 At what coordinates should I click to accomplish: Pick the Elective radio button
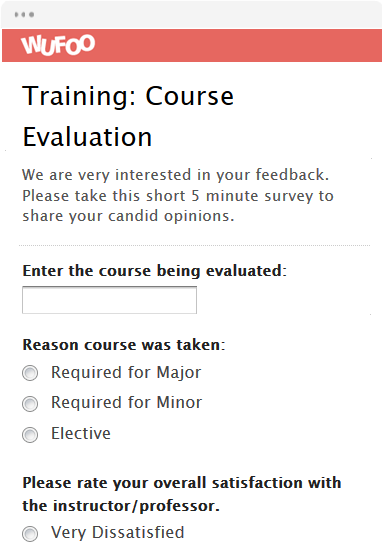[30, 435]
